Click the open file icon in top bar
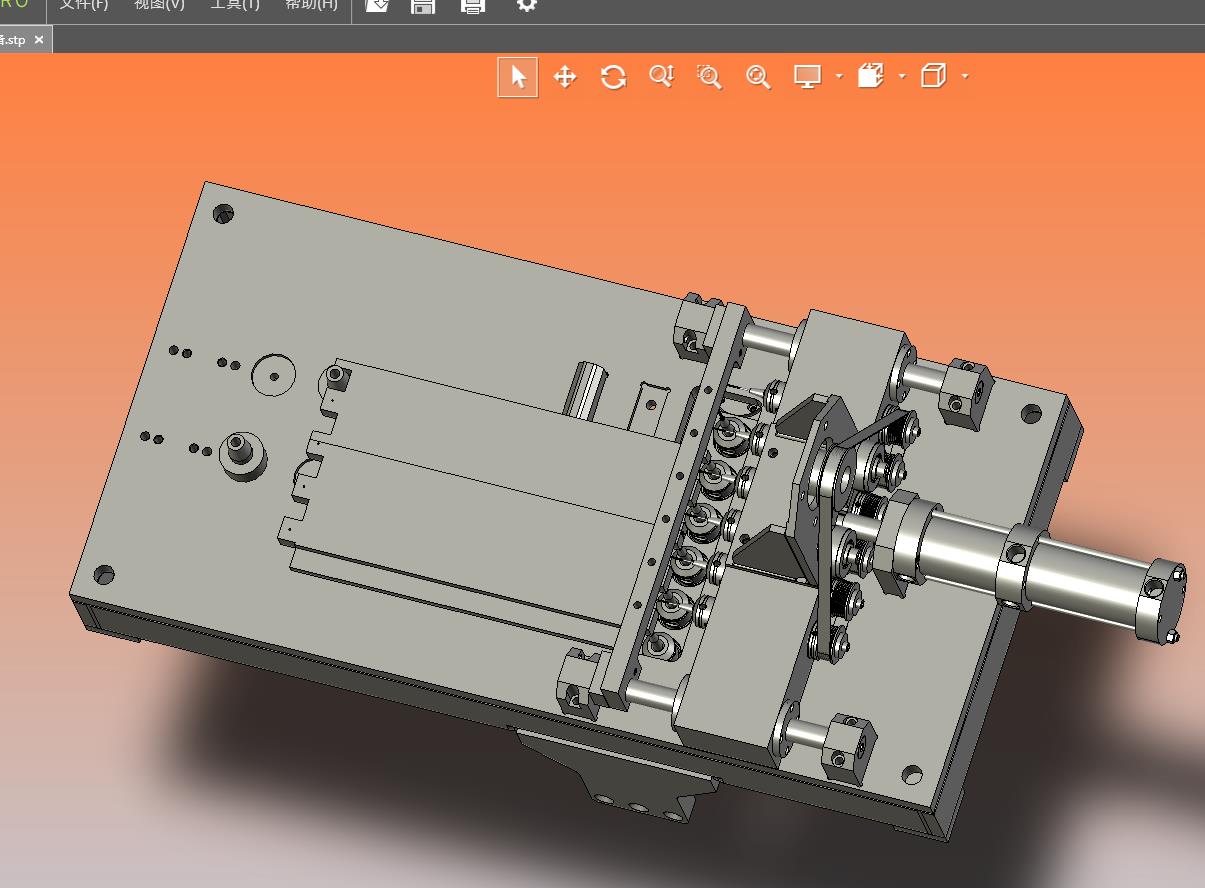The width and height of the screenshot is (1205, 888). tap(377, 5)
